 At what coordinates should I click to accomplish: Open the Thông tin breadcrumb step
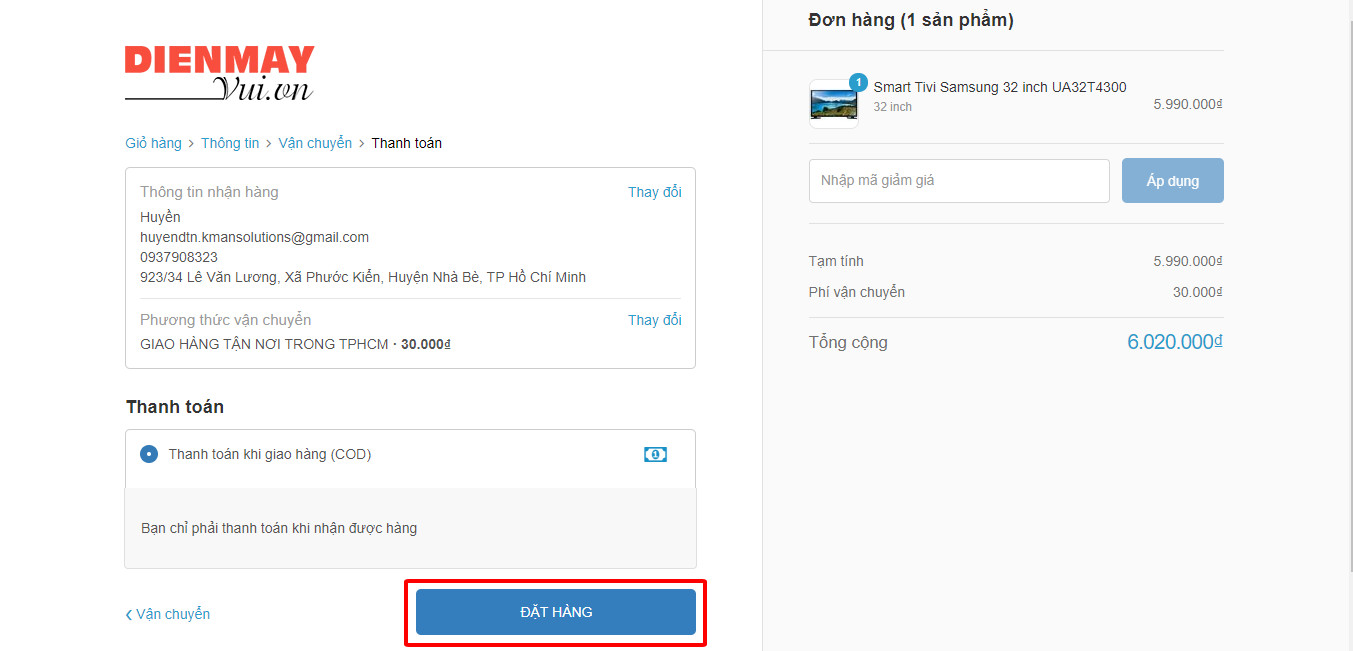click(x=229, y=143)
